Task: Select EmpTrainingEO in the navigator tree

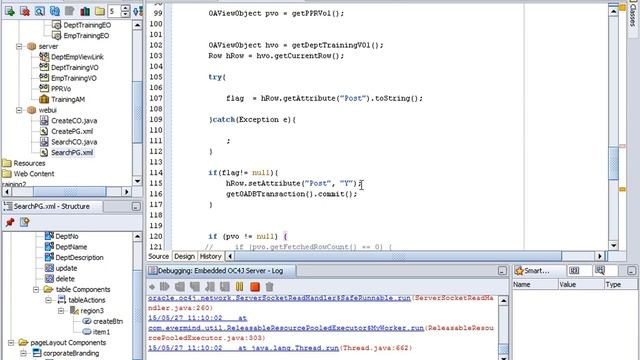Action: (86, 36)
